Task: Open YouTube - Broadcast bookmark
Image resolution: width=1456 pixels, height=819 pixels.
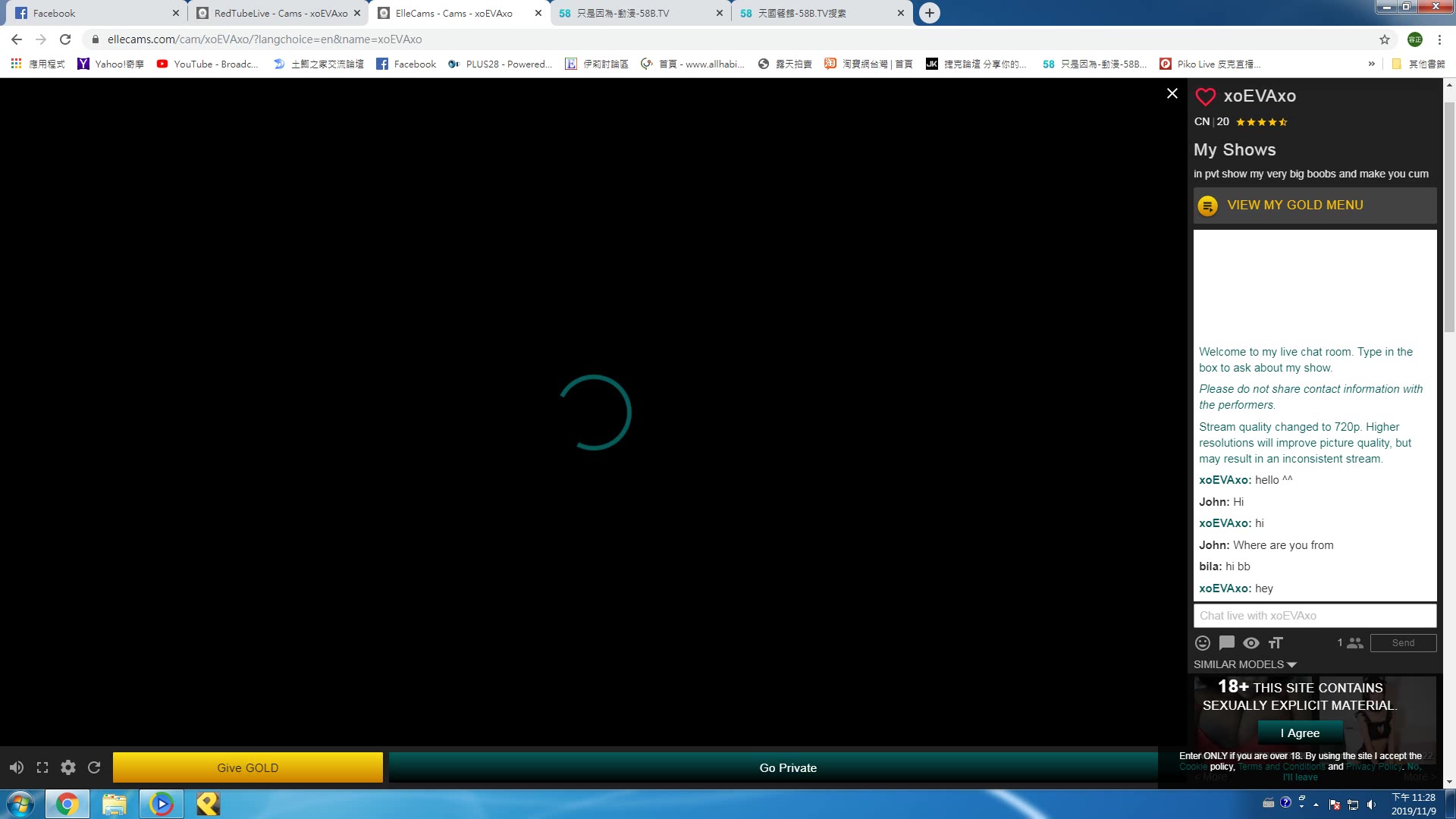Action: tap(207, 64)
